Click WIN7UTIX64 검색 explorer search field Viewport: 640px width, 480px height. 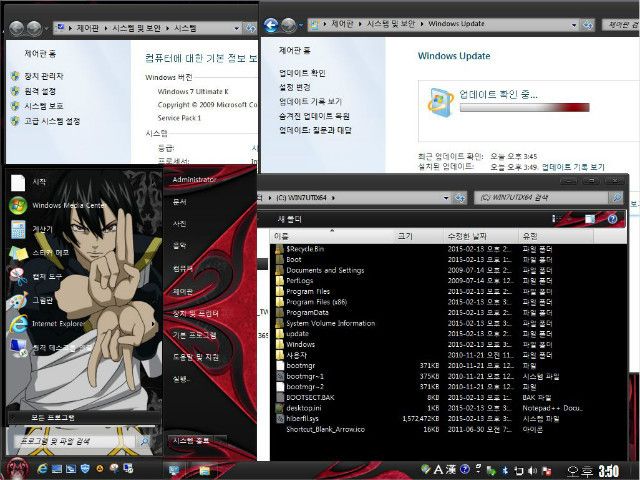pyautogui.click(x=542, y=198)
